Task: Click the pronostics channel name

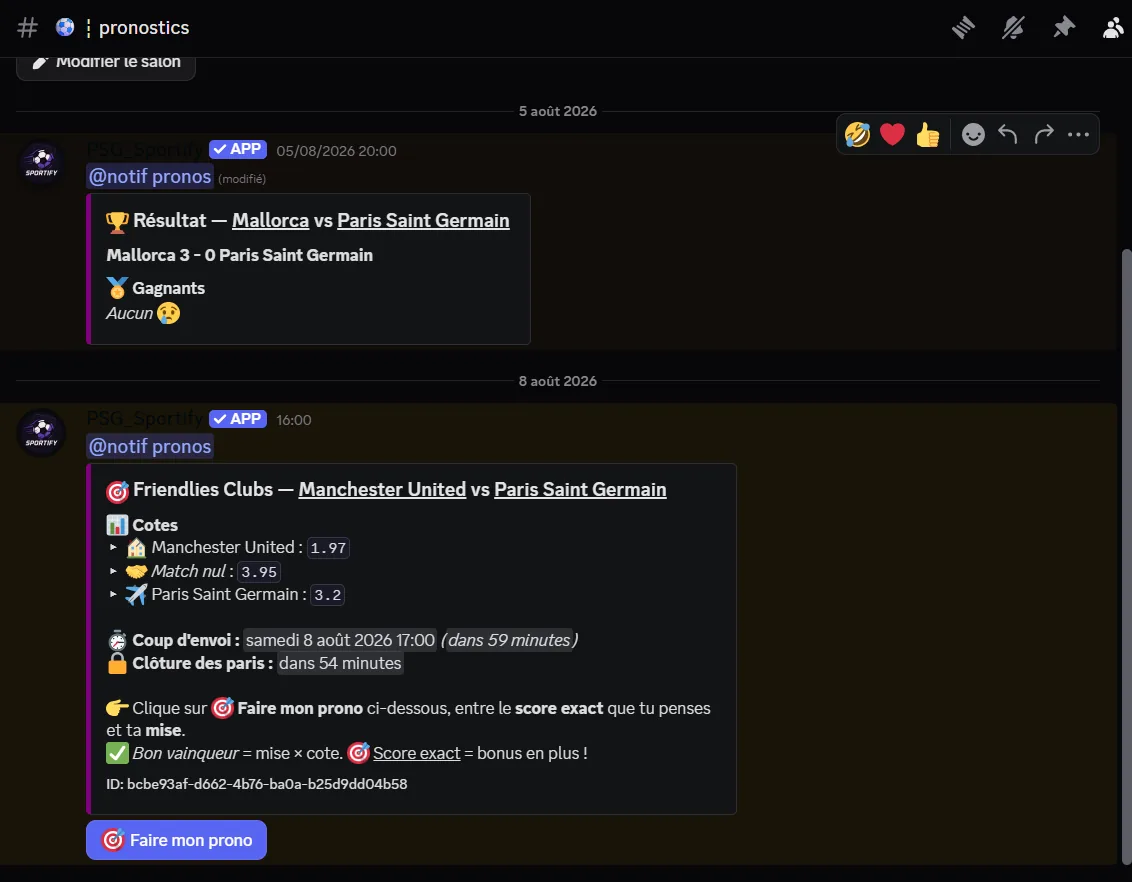Action: [144, 27]
